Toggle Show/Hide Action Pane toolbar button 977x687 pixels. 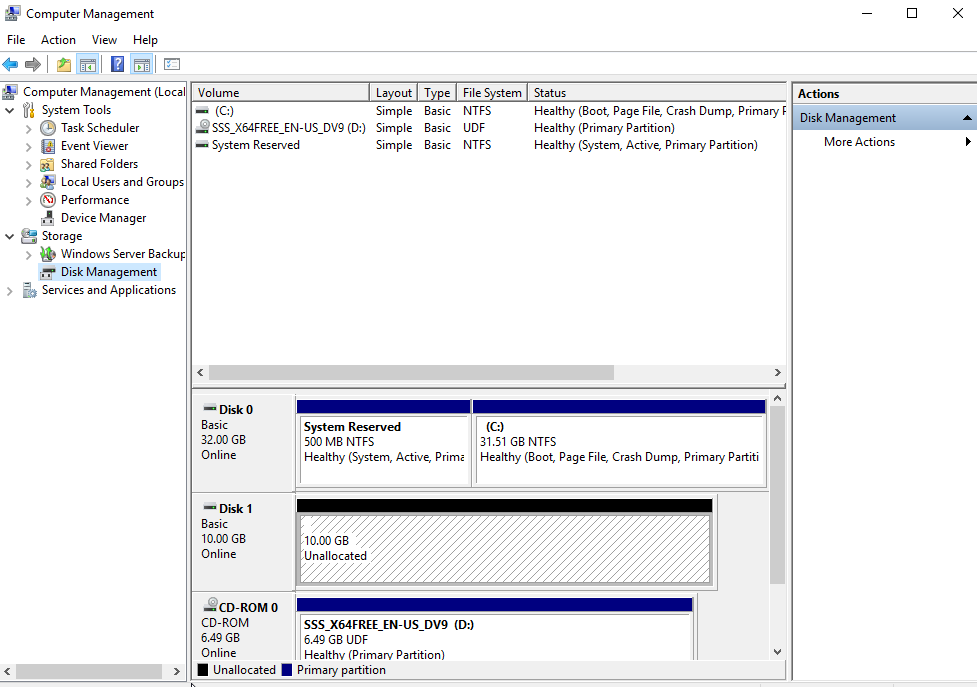[142, 65]
